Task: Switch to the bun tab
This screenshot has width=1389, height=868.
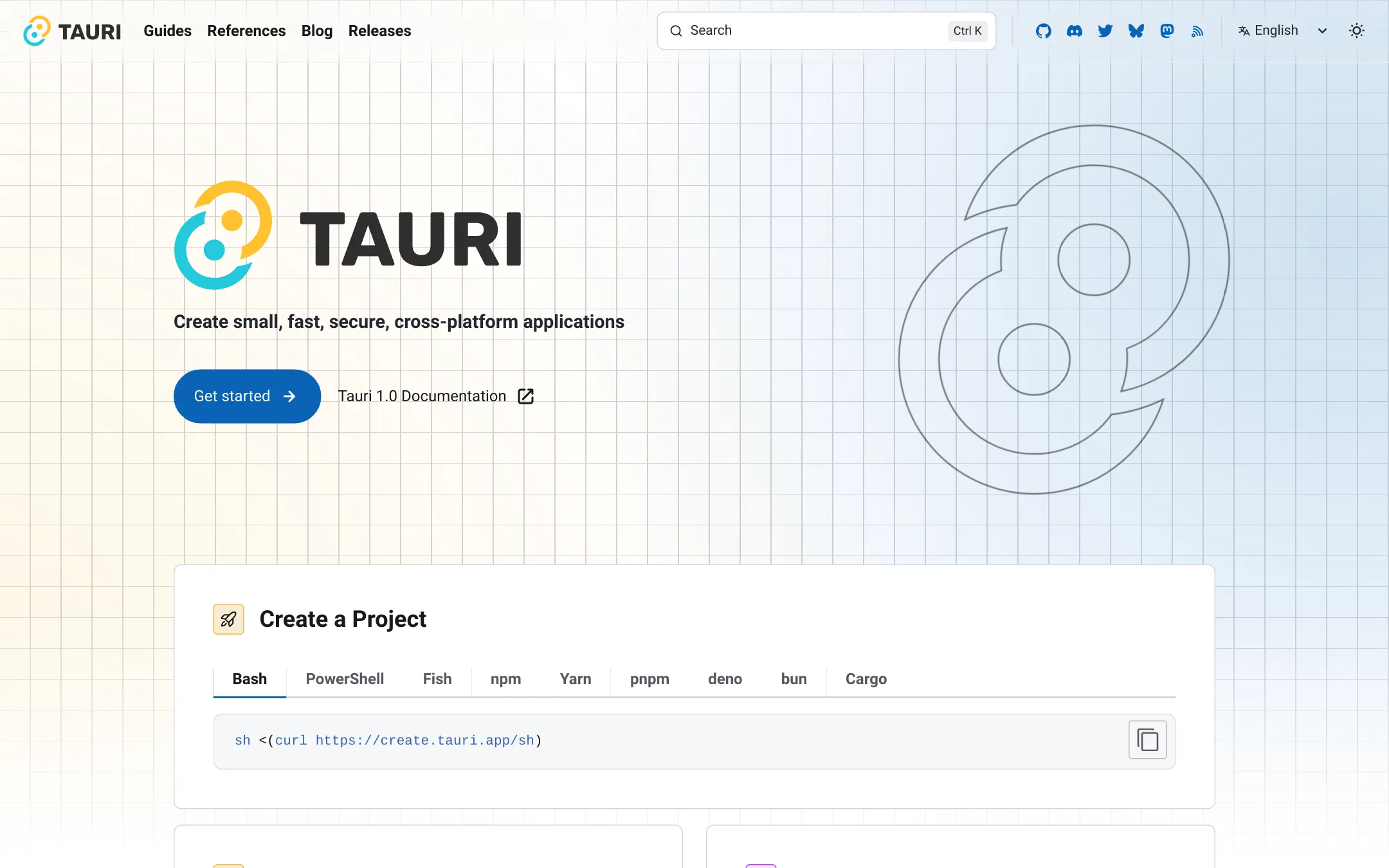Action: pos(794,679)
